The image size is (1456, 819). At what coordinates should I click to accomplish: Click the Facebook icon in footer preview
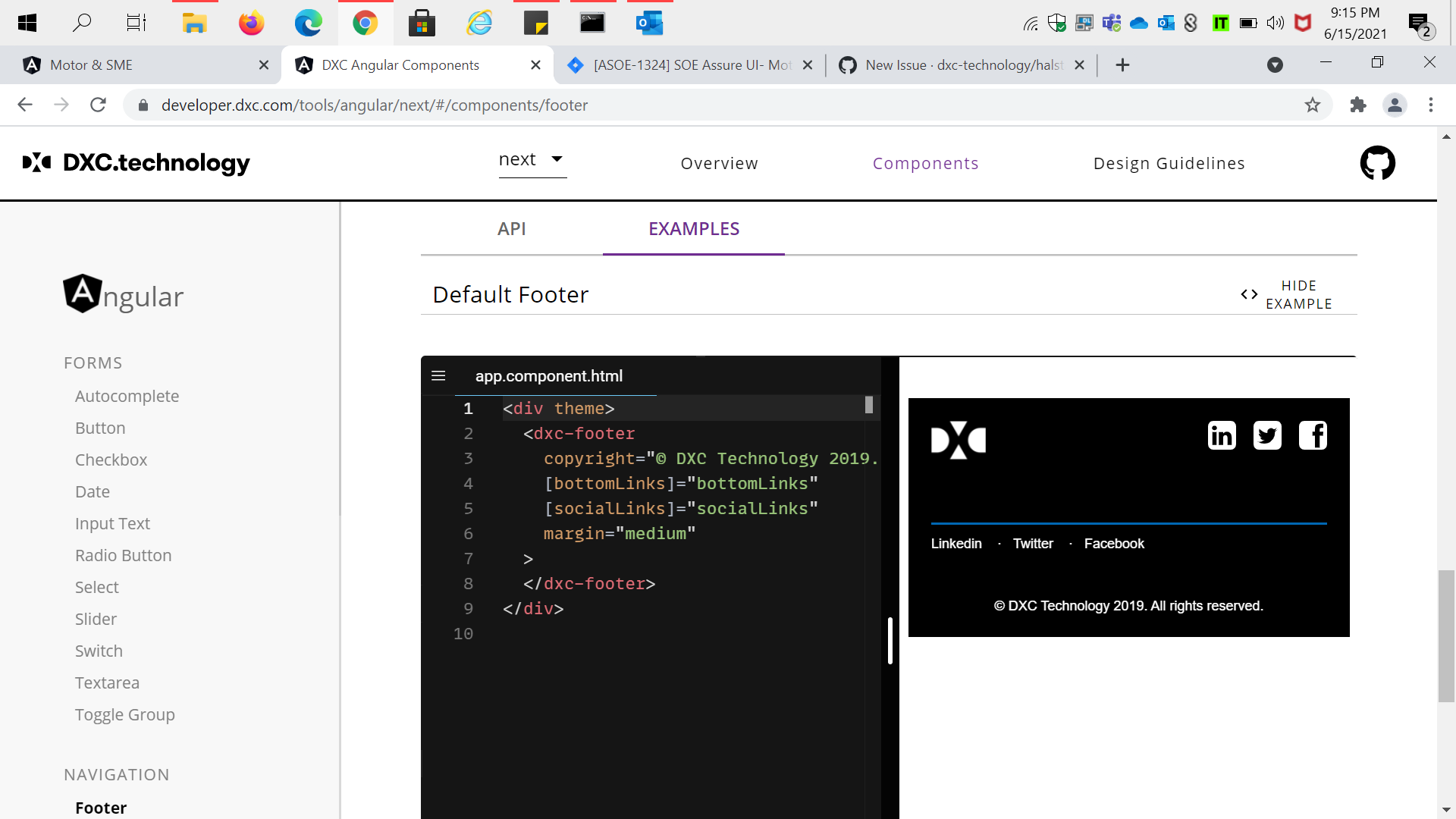click(1313, 435)
